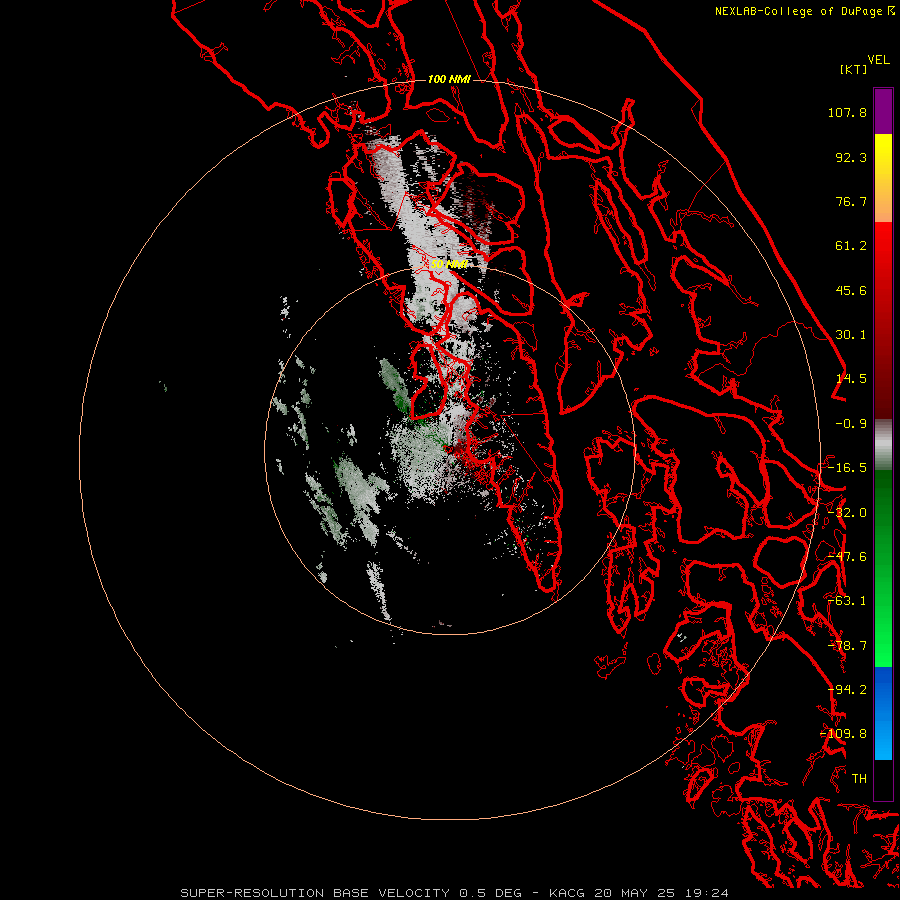Image resolution: width=900 pixels, height=900 pixels.
Task: Click the purple band of the velocity color bar
Action: [x=883, y=112]
